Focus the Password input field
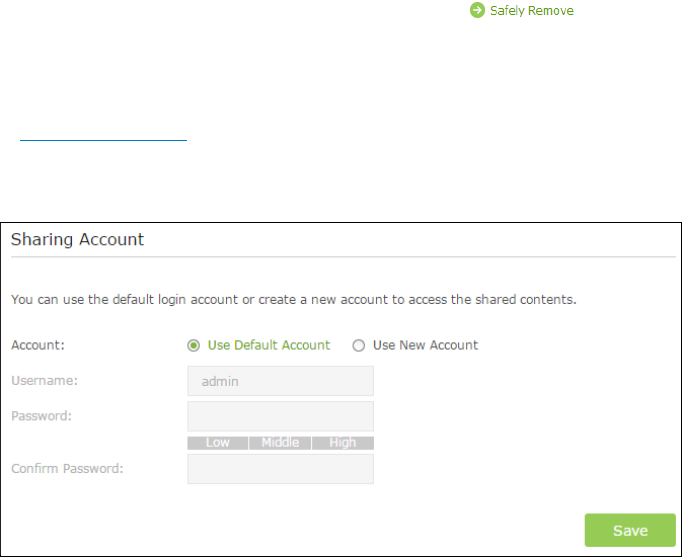 [280, 416]
